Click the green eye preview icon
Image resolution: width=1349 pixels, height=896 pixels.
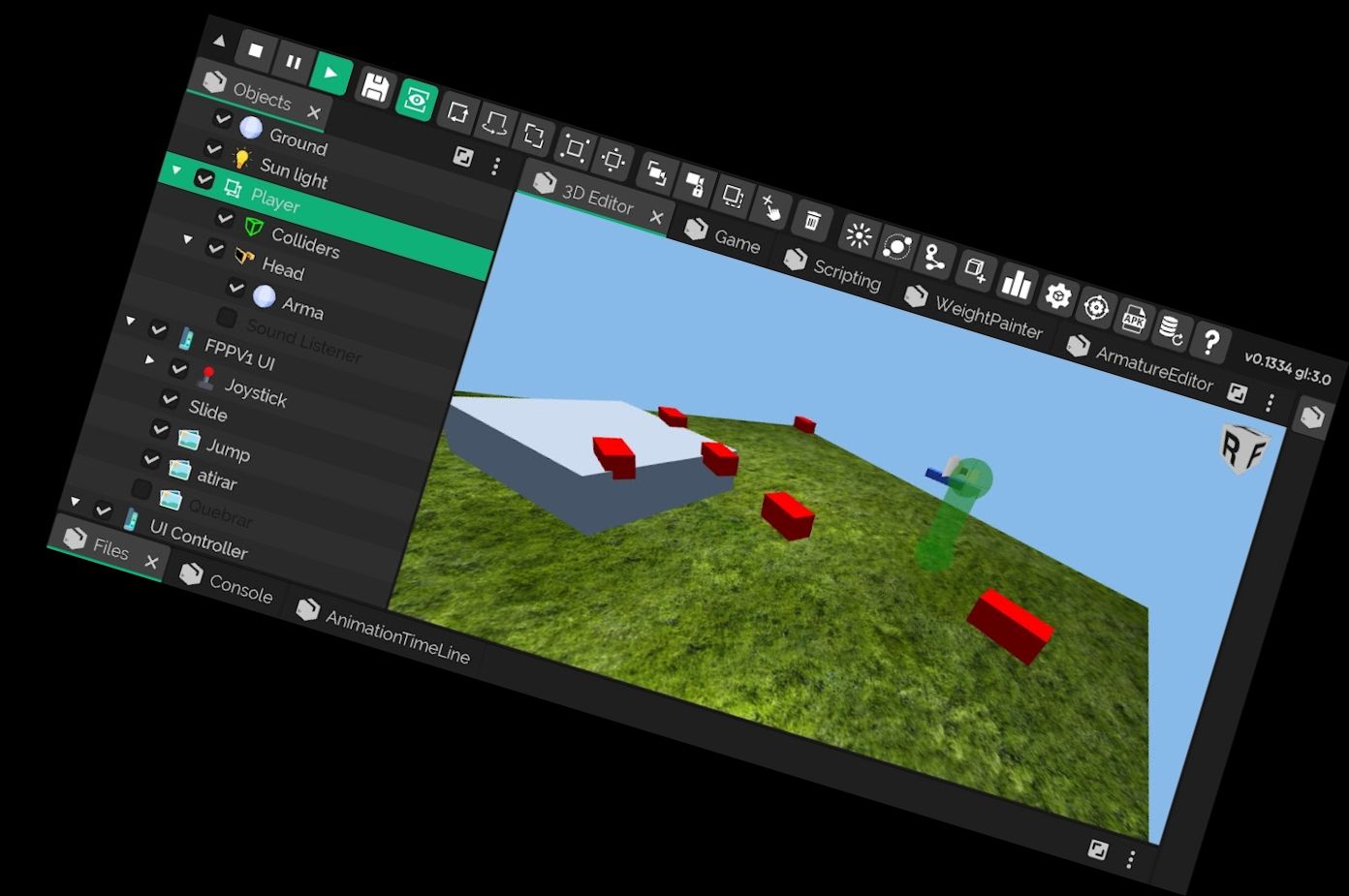[x=416, y=100]
